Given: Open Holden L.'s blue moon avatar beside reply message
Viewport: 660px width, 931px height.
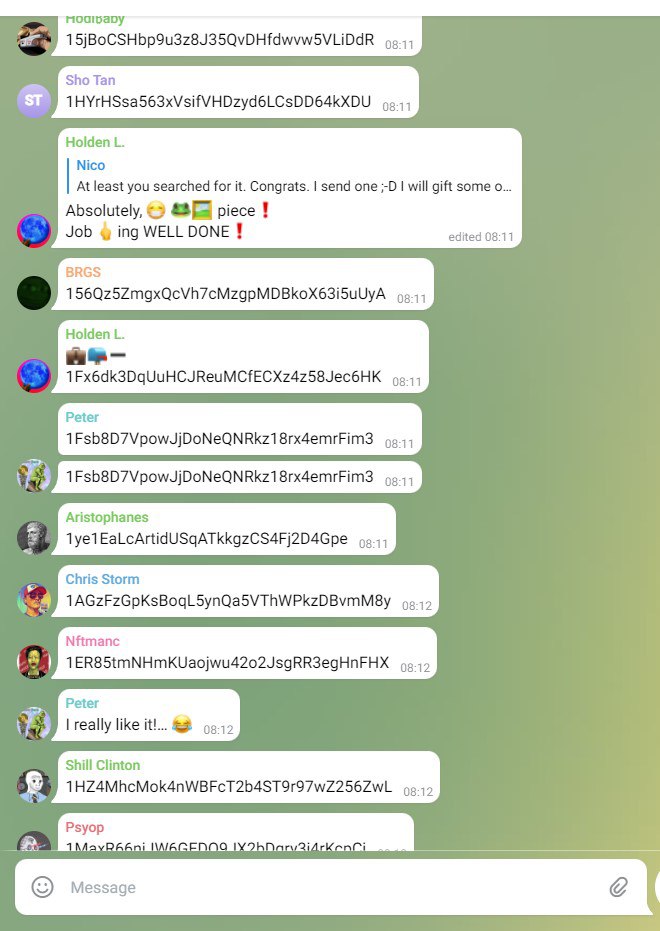Looking at the screenshot, I should click(34, 231).
